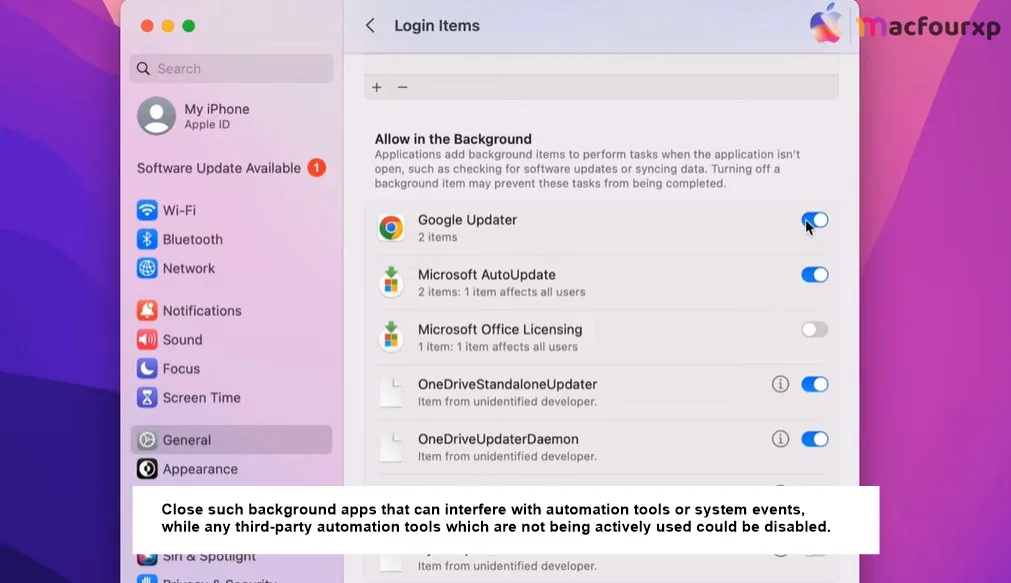The height and width of the screenshot is (583, 1011).
Task: Disable OneDriveStandaloneUpdater toggle
Action: pos(815,384)
